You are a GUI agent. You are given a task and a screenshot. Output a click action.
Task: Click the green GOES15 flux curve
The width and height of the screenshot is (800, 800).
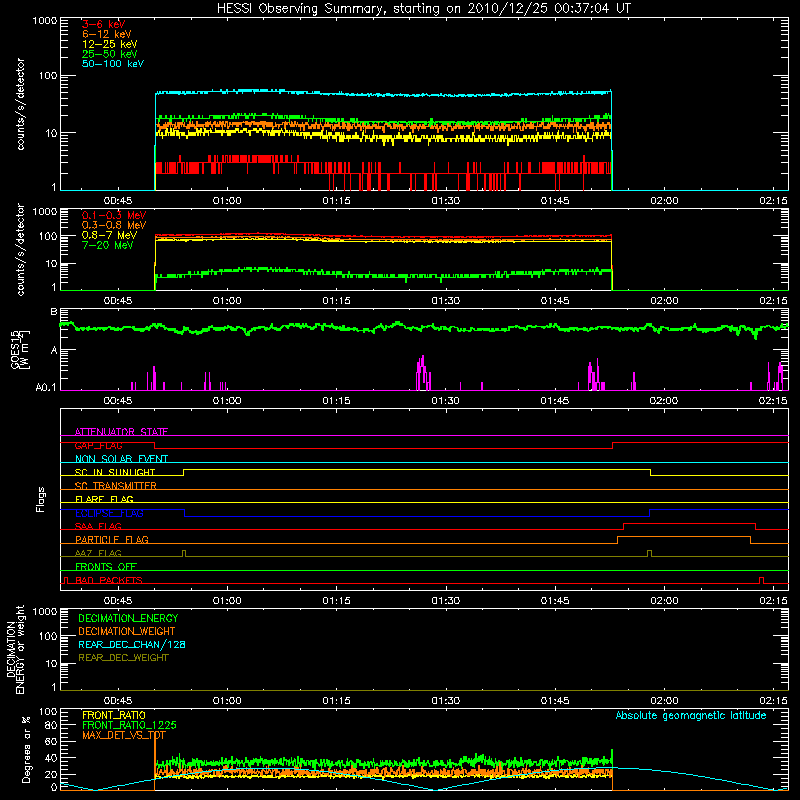point(423,327)
